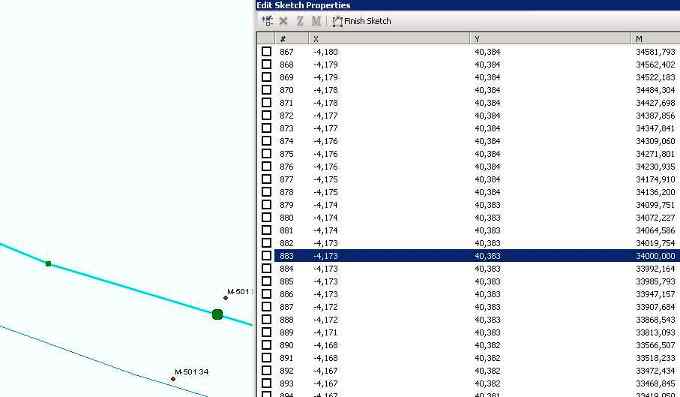Image resolution: width=680 pixels, height=397 pixels.
Task: Click the # column header
Action: coord(291,39)
